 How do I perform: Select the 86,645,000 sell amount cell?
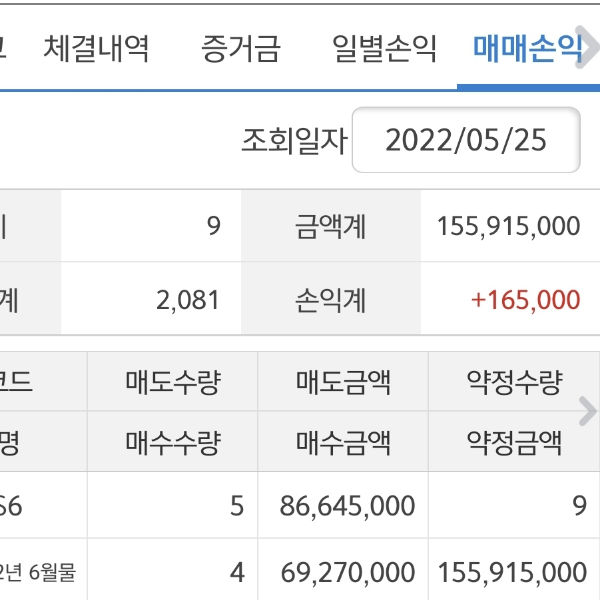tap(347, 506)
